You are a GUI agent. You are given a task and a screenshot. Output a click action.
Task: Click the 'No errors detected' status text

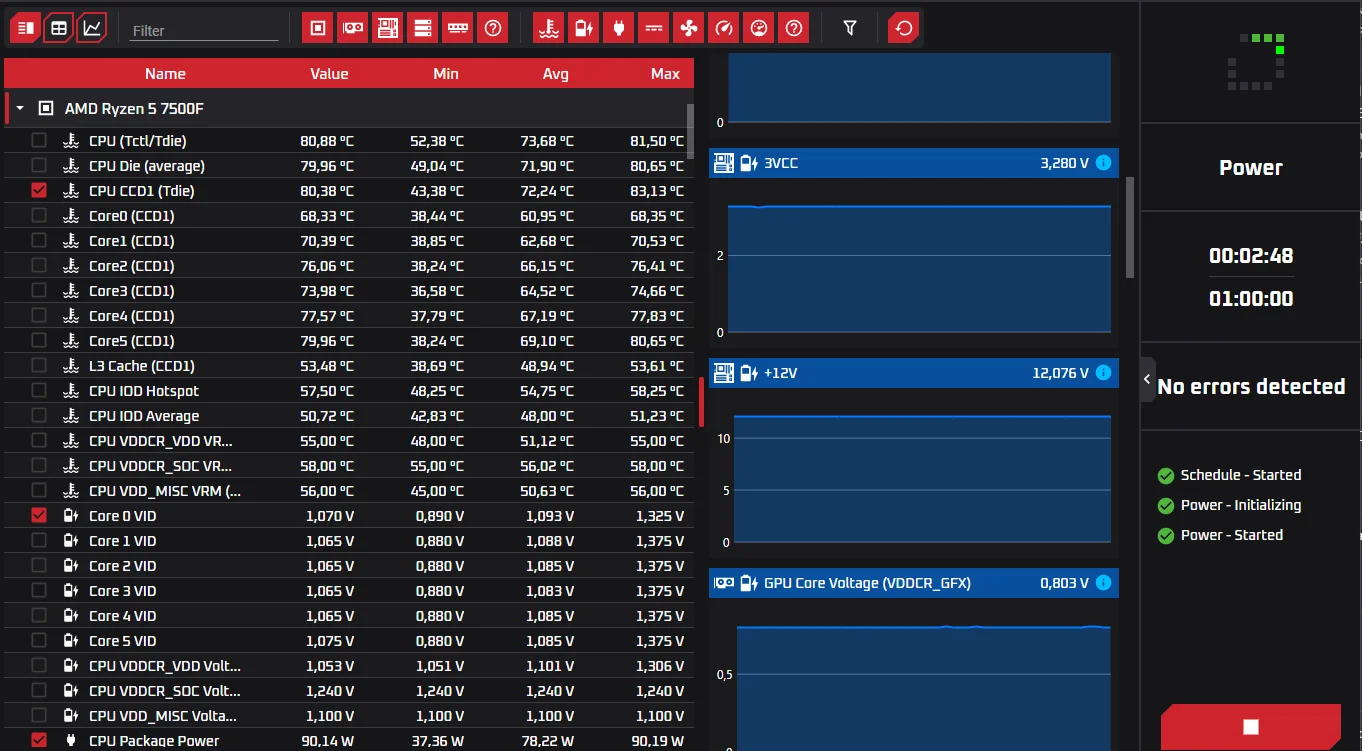point(1251,386)
